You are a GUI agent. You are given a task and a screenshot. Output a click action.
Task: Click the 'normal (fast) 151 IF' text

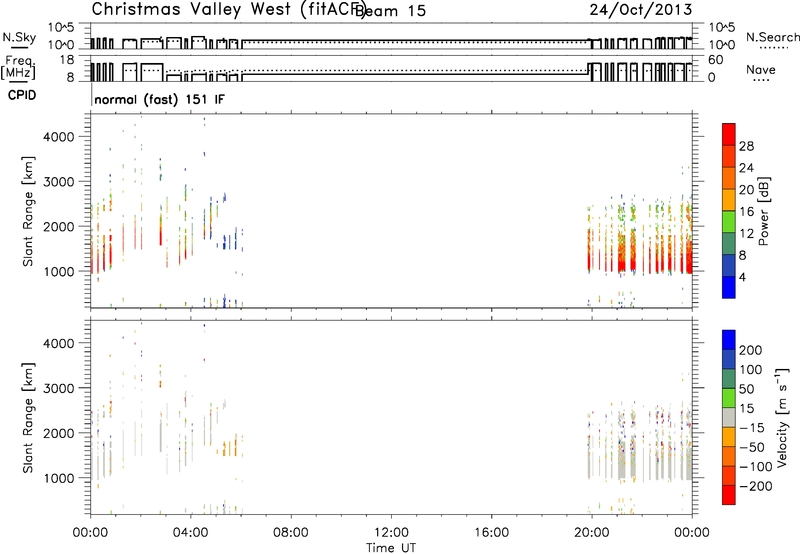pyautogui.click(x=159, y=99)
